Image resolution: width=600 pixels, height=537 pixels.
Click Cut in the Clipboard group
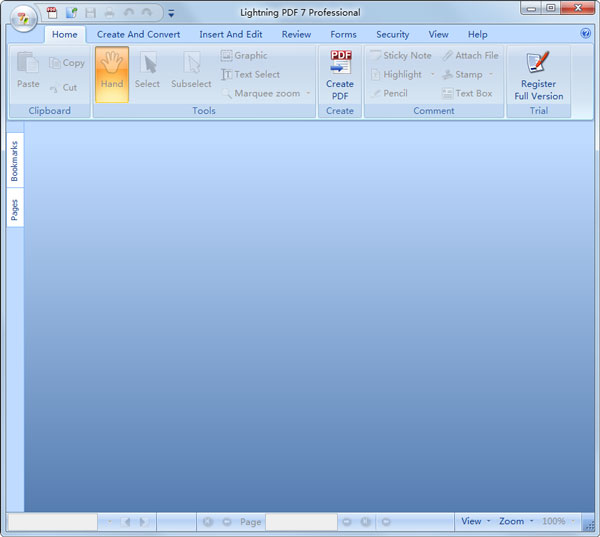[64, 88]
